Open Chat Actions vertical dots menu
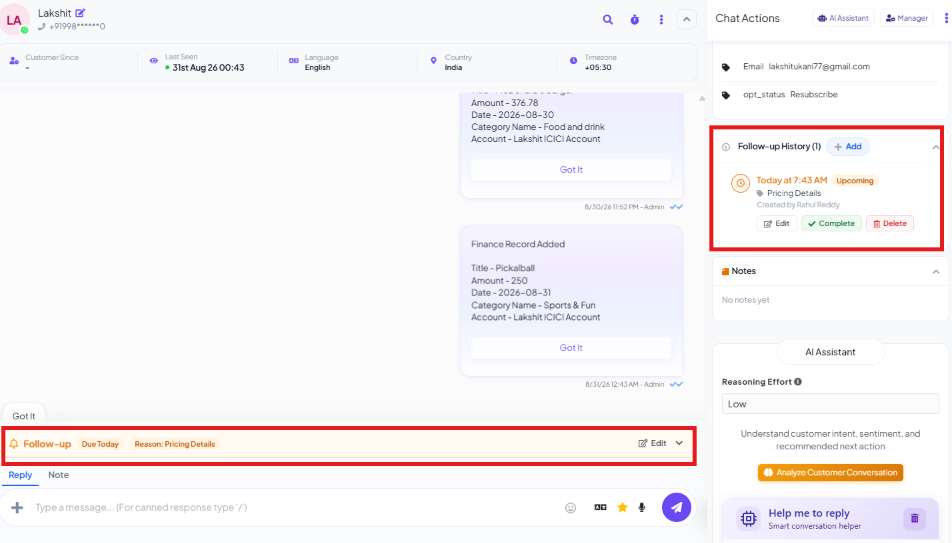Image resolution: width=952 pixels, height=543 pixels. tap(946, 18)
